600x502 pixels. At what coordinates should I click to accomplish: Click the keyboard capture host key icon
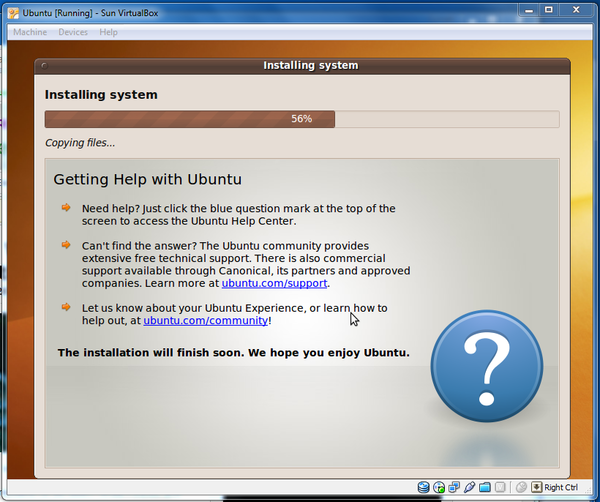click(536, 487)
